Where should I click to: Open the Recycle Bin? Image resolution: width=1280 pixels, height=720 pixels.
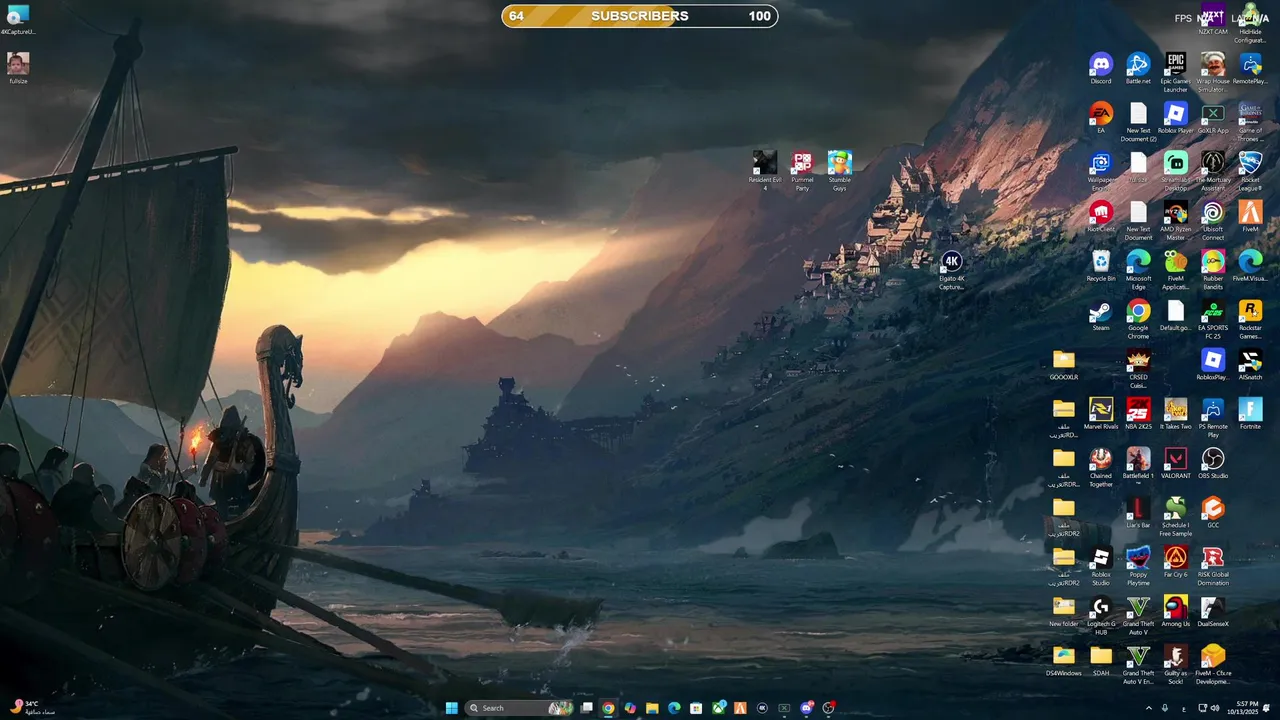point(1101,266)
